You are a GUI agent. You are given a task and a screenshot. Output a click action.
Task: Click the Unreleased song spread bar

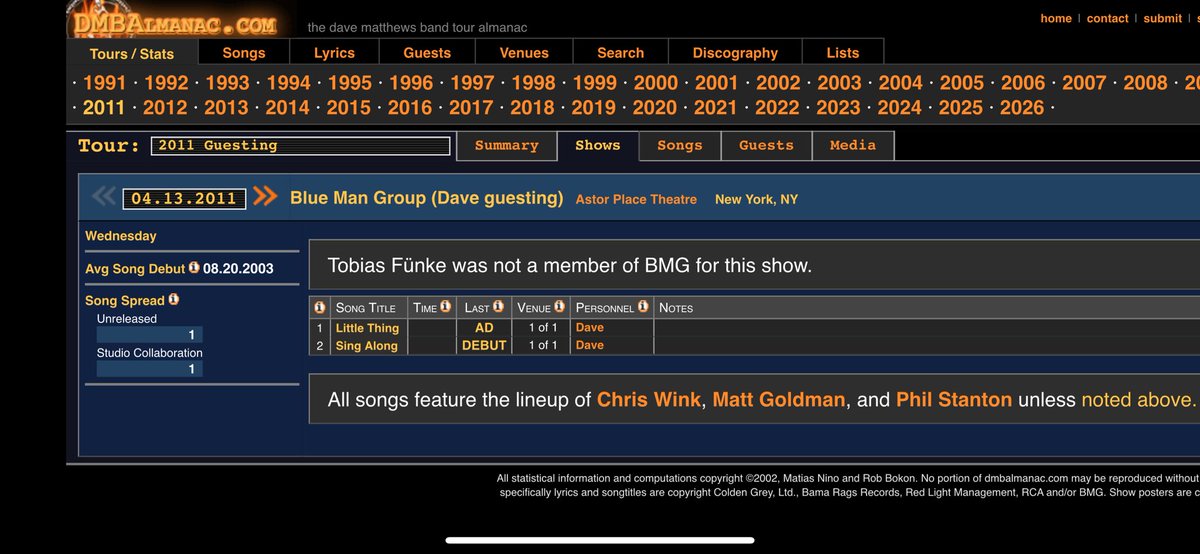(149, 335)
